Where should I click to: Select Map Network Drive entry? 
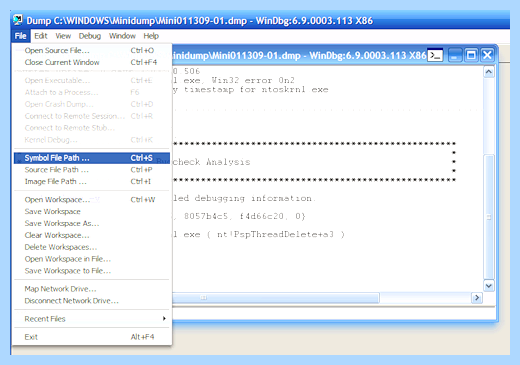[x=92, y=289]
